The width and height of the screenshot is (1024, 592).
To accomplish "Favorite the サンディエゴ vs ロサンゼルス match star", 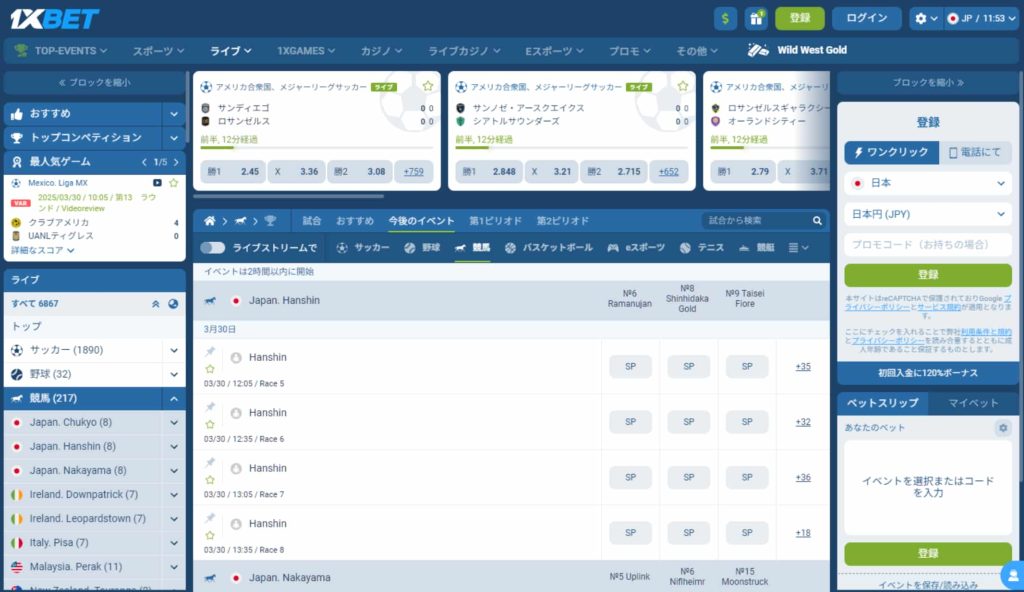I will tap(428, 87).
